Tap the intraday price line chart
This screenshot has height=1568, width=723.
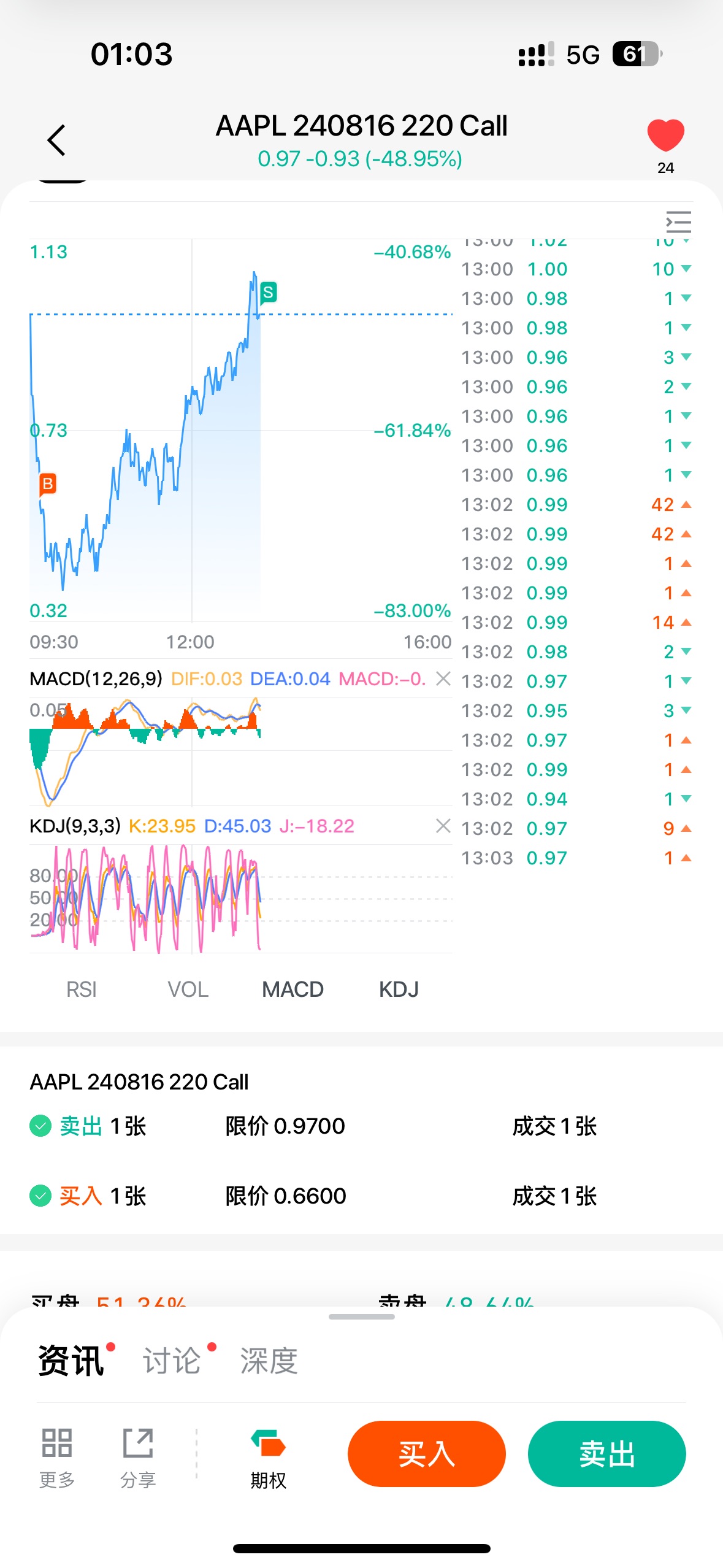point(241,431)
